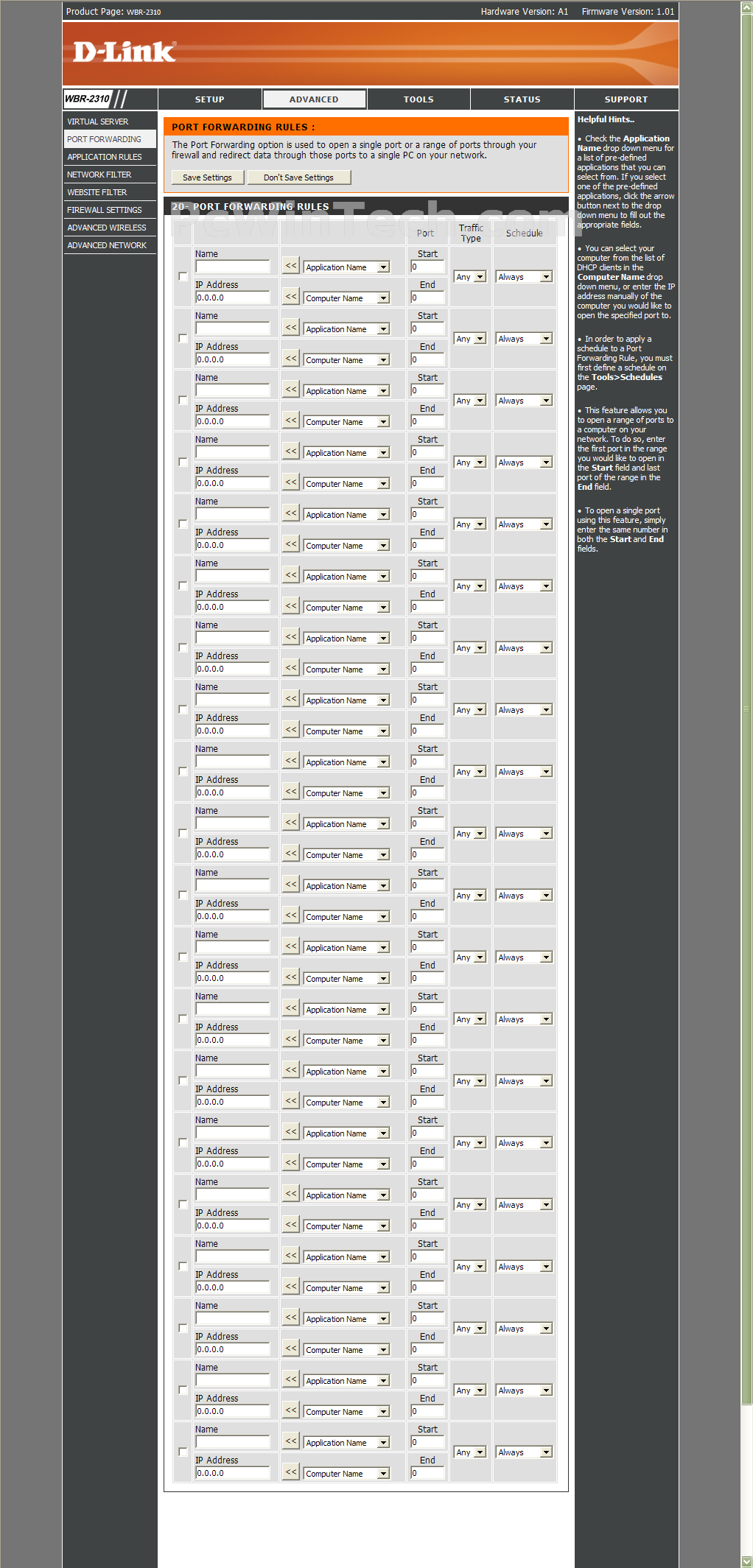Click the Name field of rule 1
Image resolution: width=753 pixels, height=1568 pixels.
(x=233, y=267)
